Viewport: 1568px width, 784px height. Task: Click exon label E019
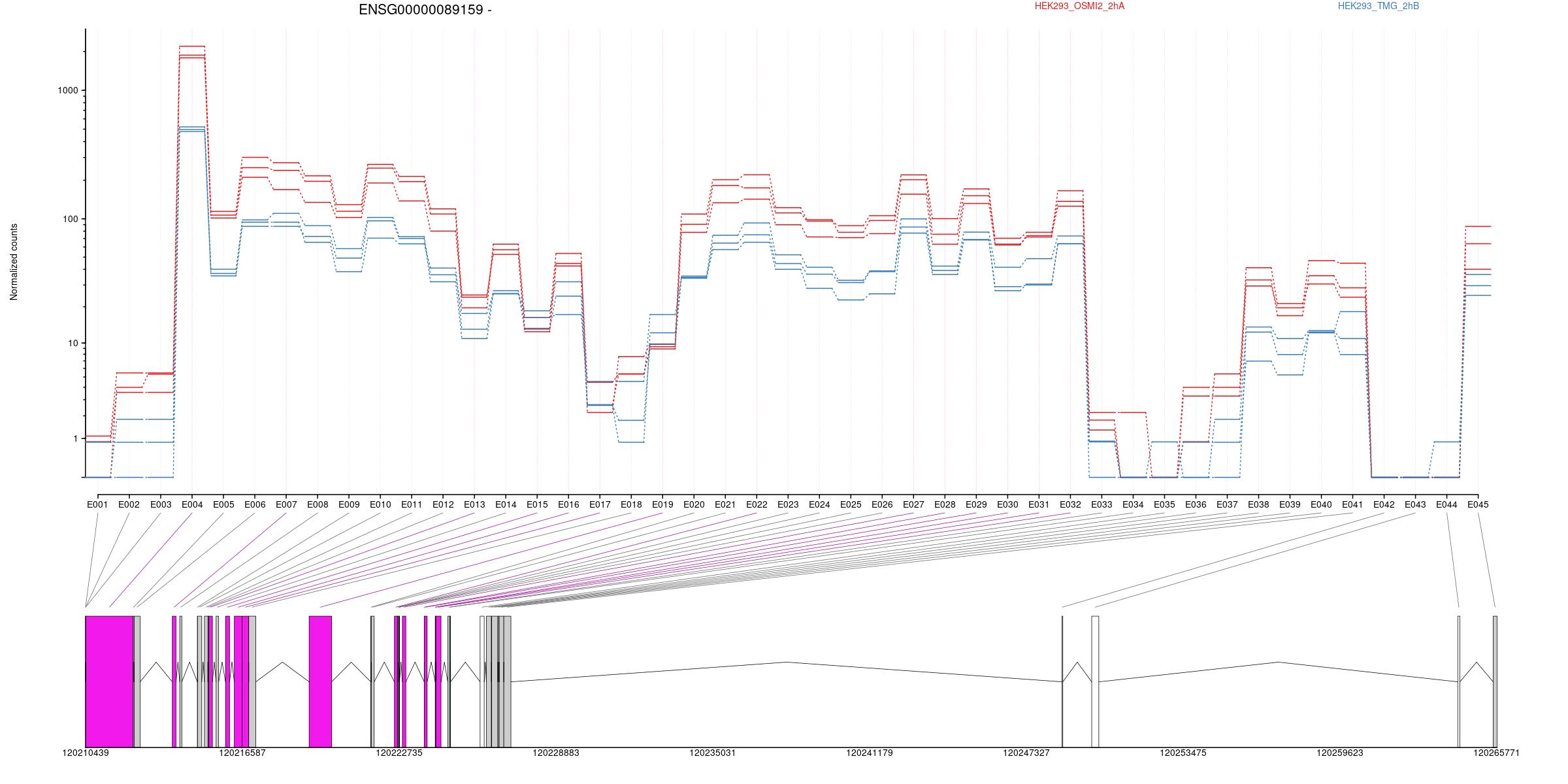(662, 504)
